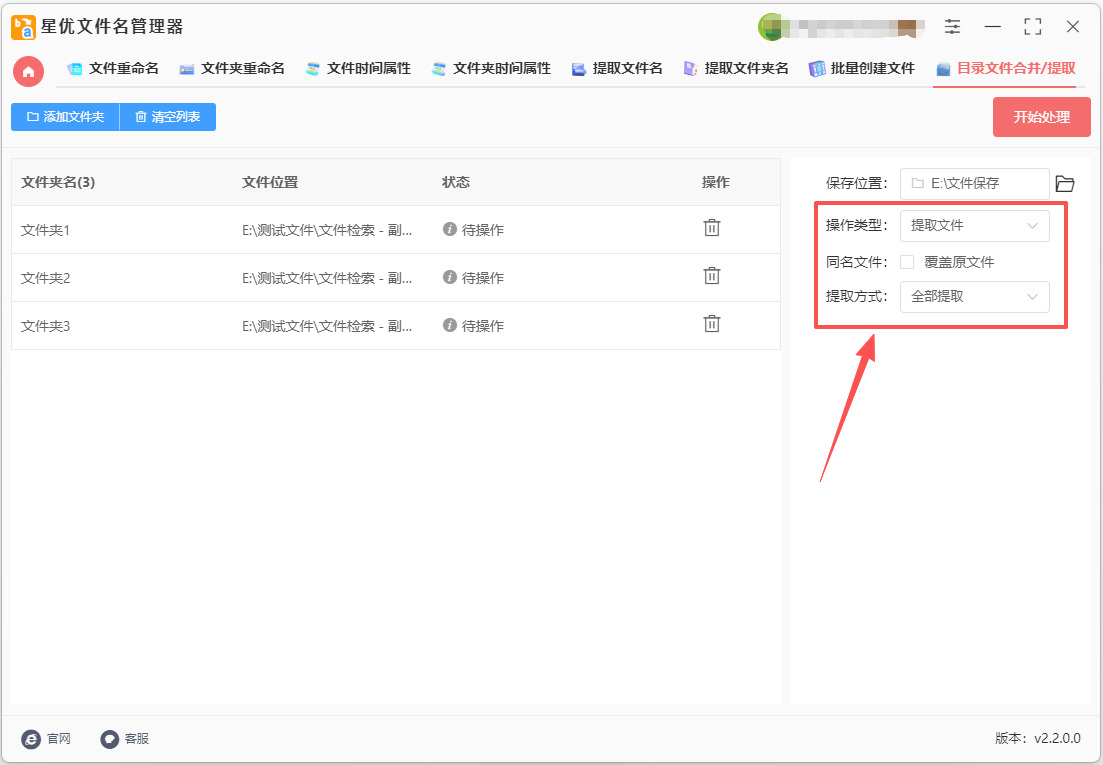The image size is (1103, 765).
Task: Click the 保存位置 path field
Action: pos(974,184)
